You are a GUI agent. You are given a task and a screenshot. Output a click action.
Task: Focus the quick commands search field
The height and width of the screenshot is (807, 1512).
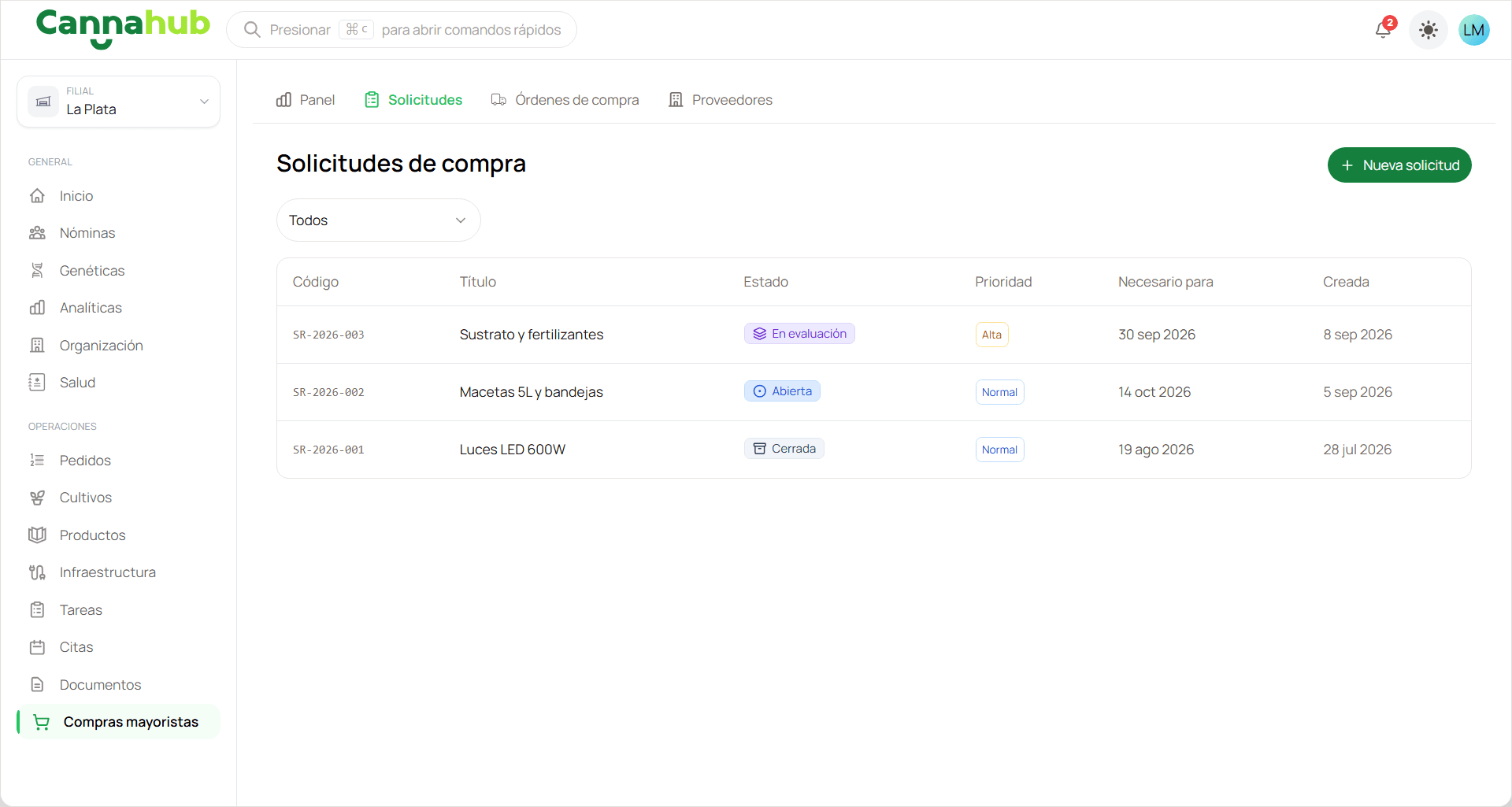402,30
